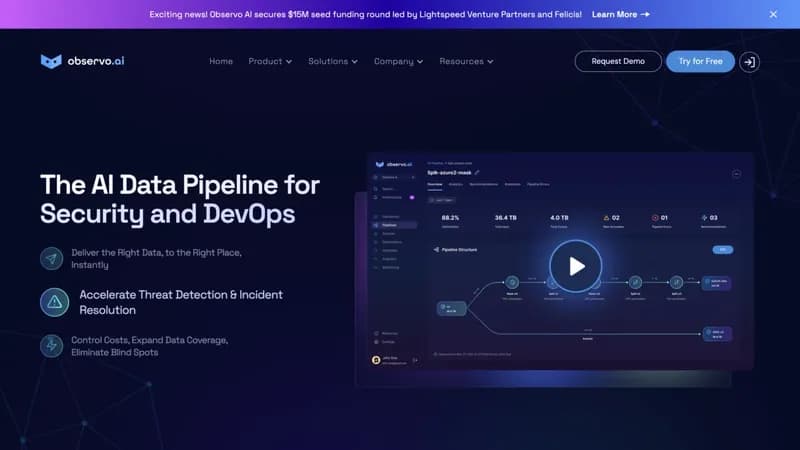Open the Home nav link
Image resolution: width=800 pixels, height=450 pixels.
point(221,61)
